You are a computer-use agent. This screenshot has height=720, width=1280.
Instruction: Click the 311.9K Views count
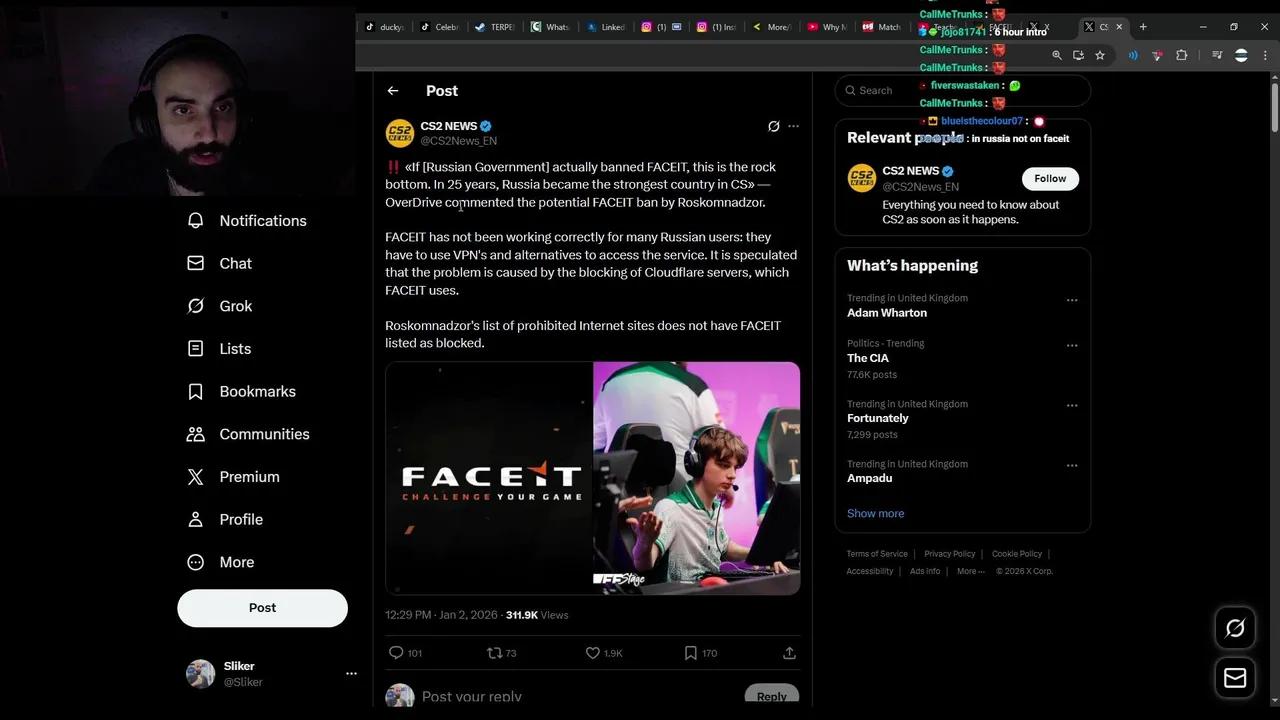click(537, 615)
